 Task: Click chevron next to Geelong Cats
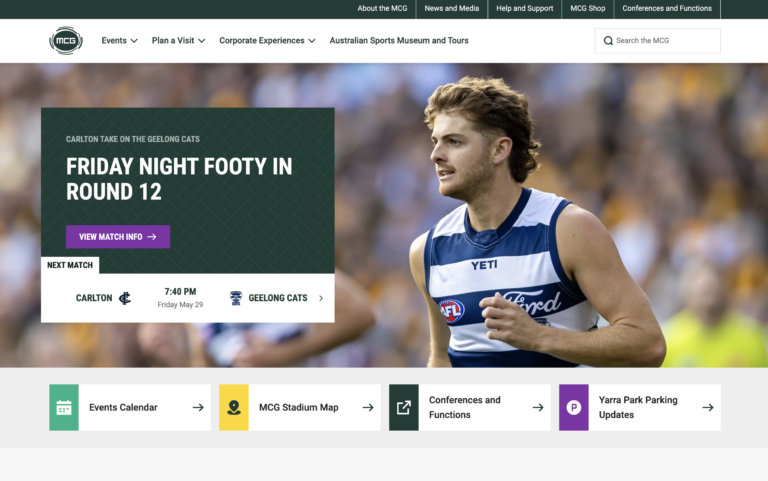(321, 298)
